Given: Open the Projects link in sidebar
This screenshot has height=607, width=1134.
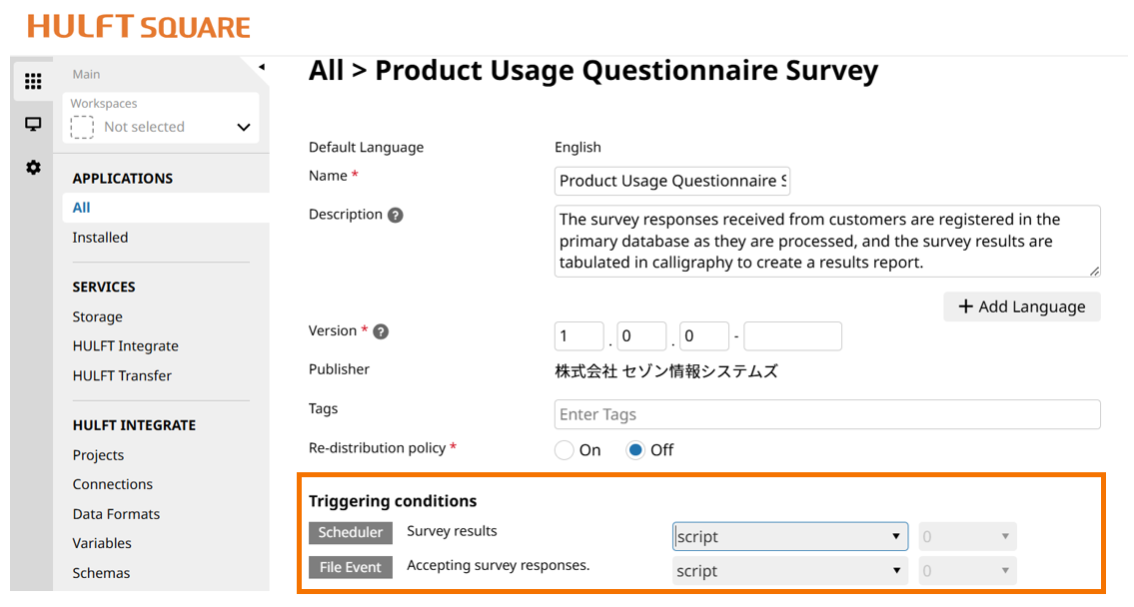Looking at the screenshot, I should coord(98,455).
